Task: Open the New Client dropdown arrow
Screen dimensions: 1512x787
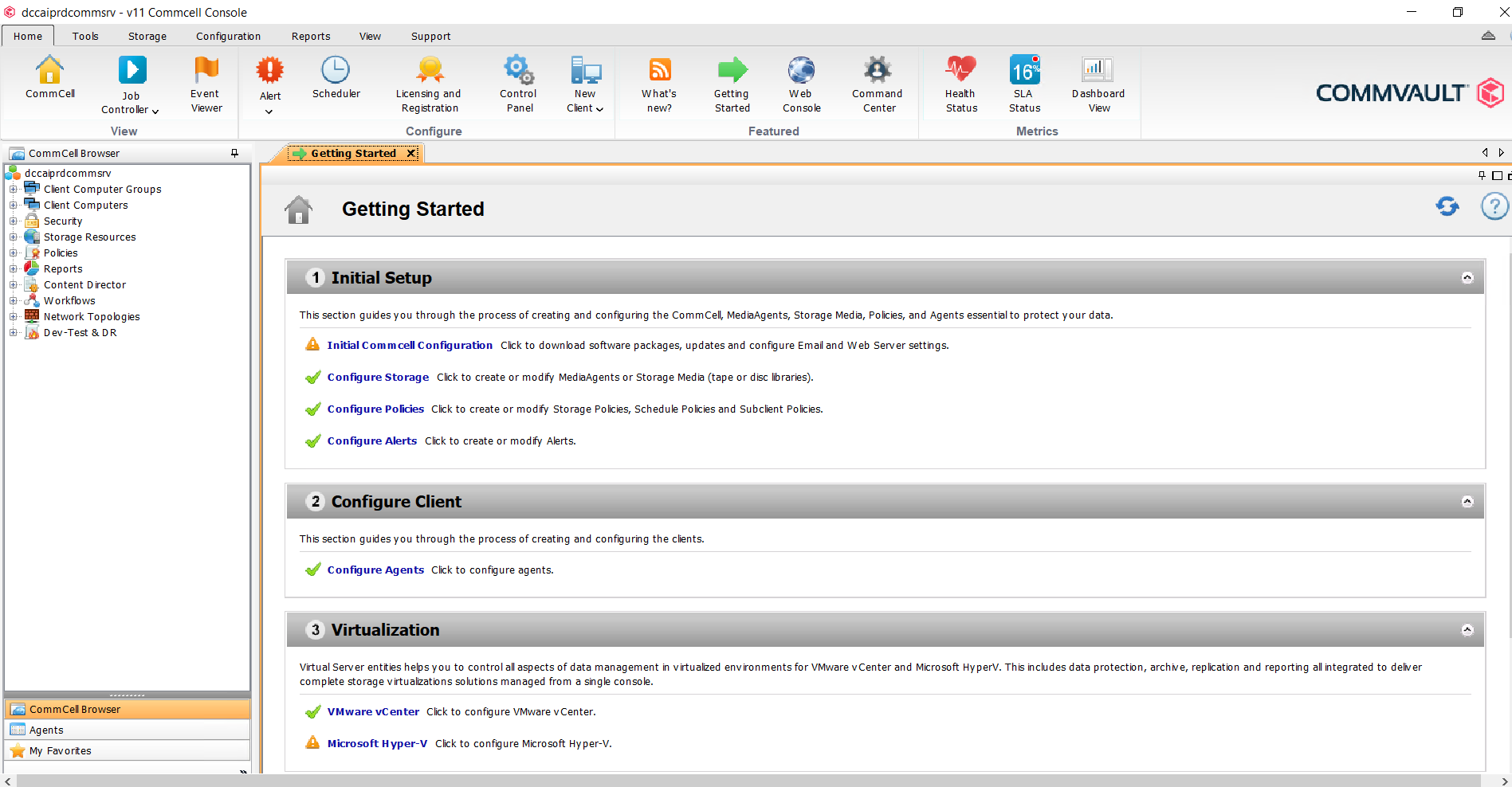Action: (x=599, y=109)
